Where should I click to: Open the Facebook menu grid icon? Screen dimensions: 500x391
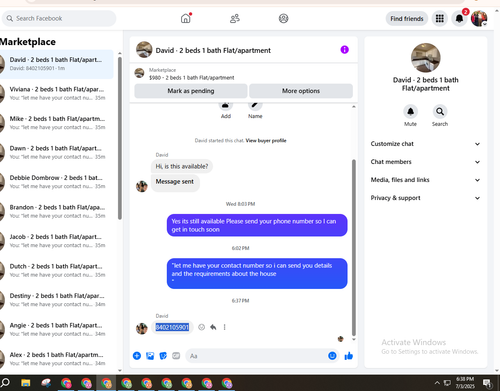point(440,18)
